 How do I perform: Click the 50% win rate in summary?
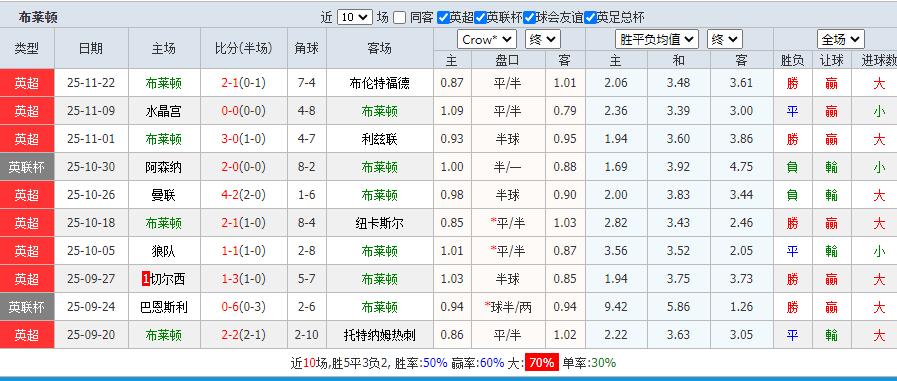point(435,363)
